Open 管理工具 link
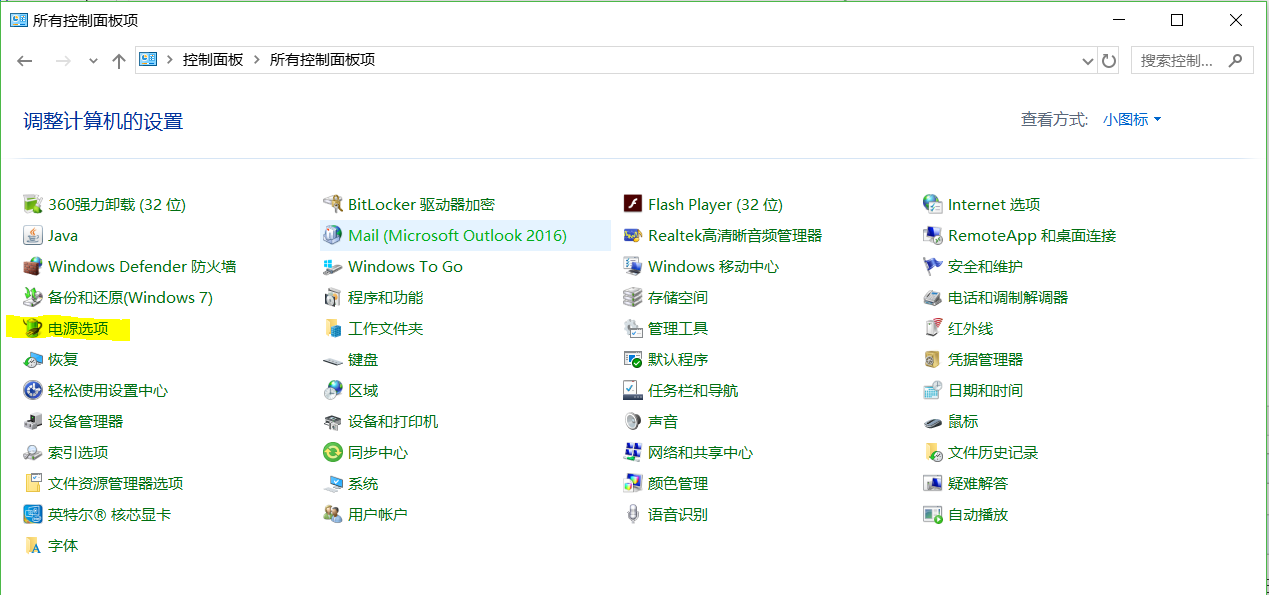 click(x=678, y=328)
